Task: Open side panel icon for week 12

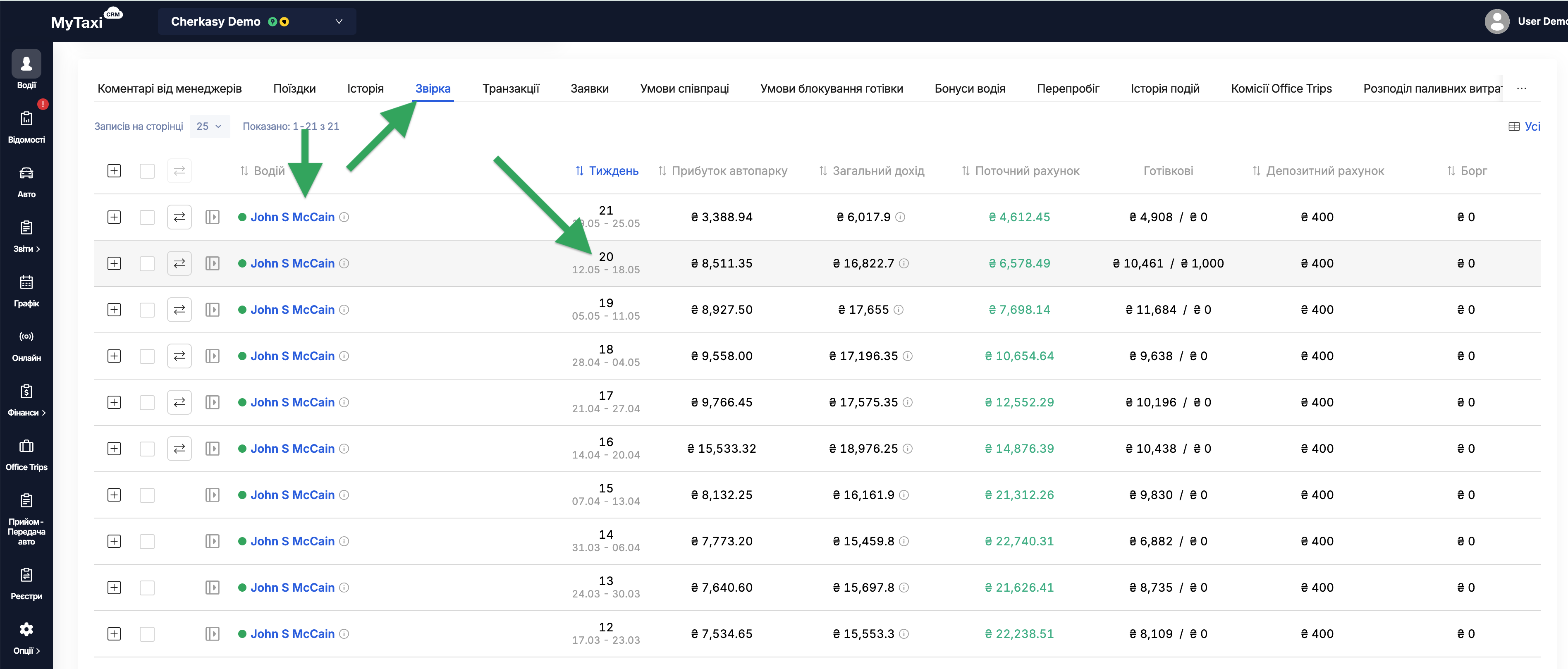Action: pos(213,634)
